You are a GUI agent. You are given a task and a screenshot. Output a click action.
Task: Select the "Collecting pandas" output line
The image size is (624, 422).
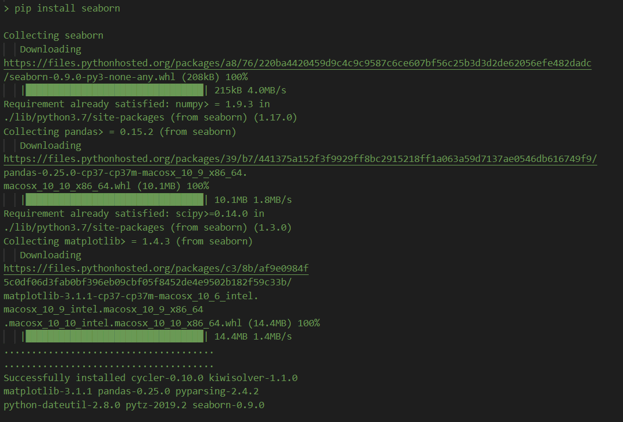[x=127, y=131]
